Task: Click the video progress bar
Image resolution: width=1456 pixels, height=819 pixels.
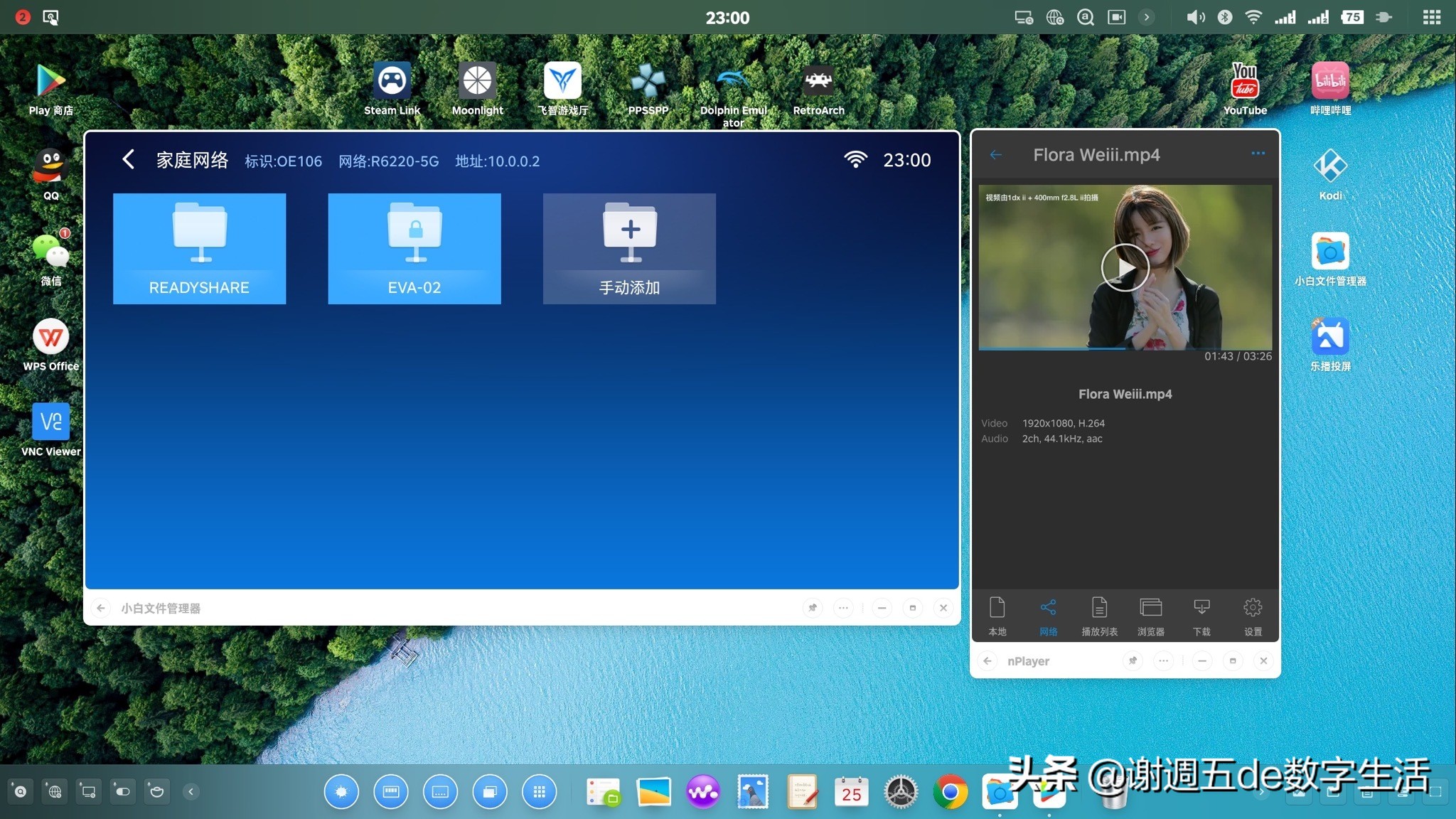Action: (1125, 349)
